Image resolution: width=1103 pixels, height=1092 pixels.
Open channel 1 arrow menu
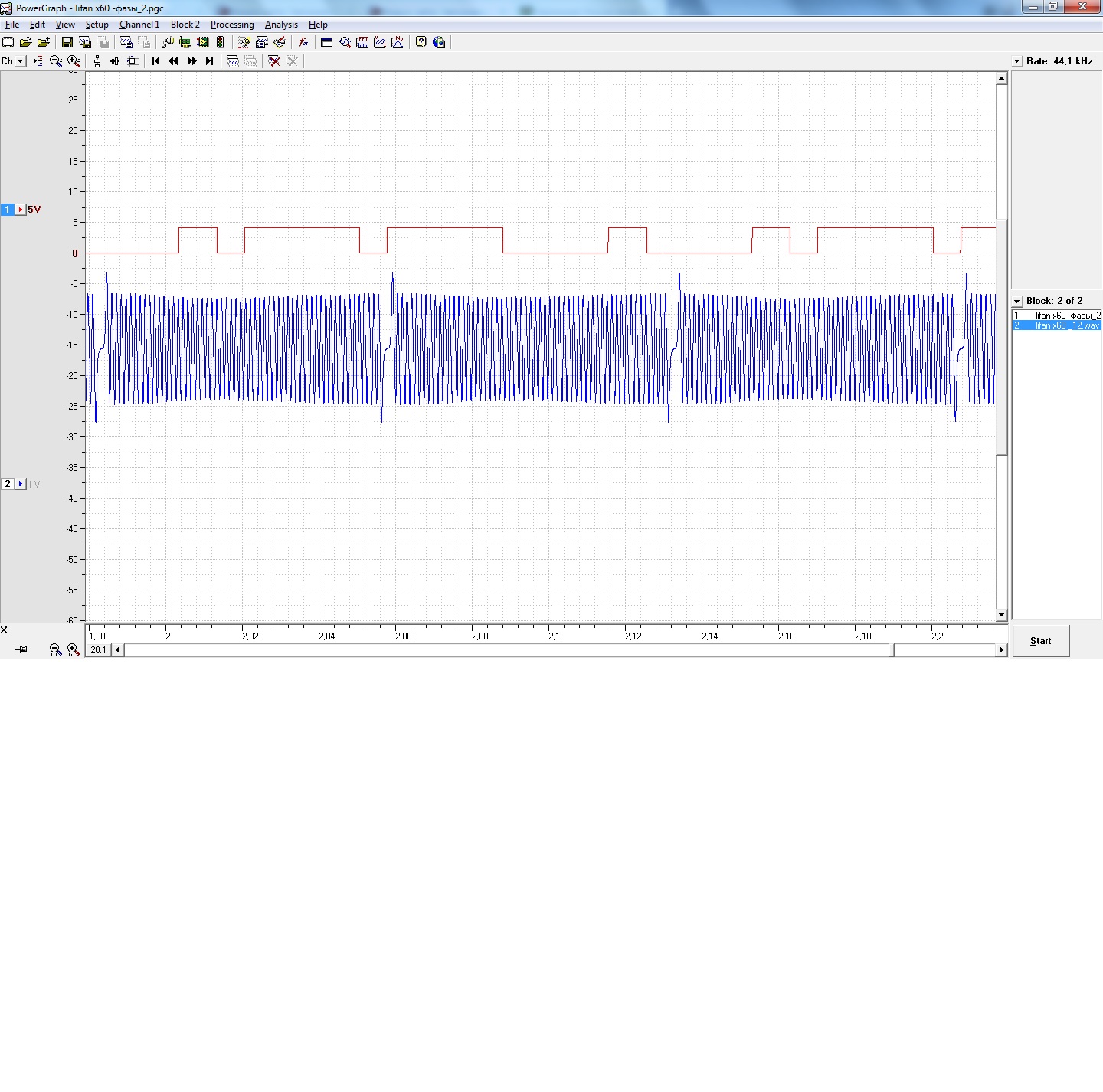coord(21,209)
